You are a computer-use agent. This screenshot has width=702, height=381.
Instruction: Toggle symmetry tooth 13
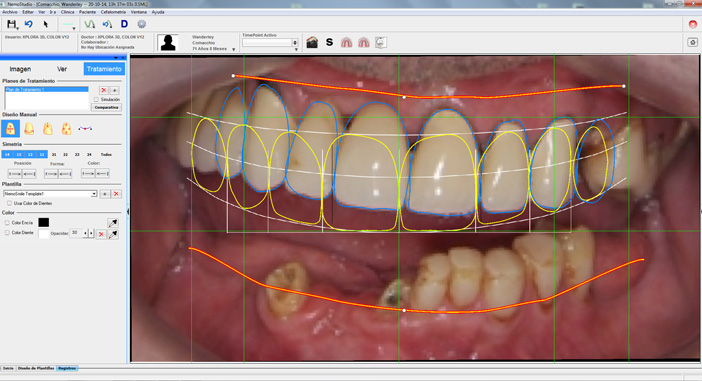[x=19, y=154]
